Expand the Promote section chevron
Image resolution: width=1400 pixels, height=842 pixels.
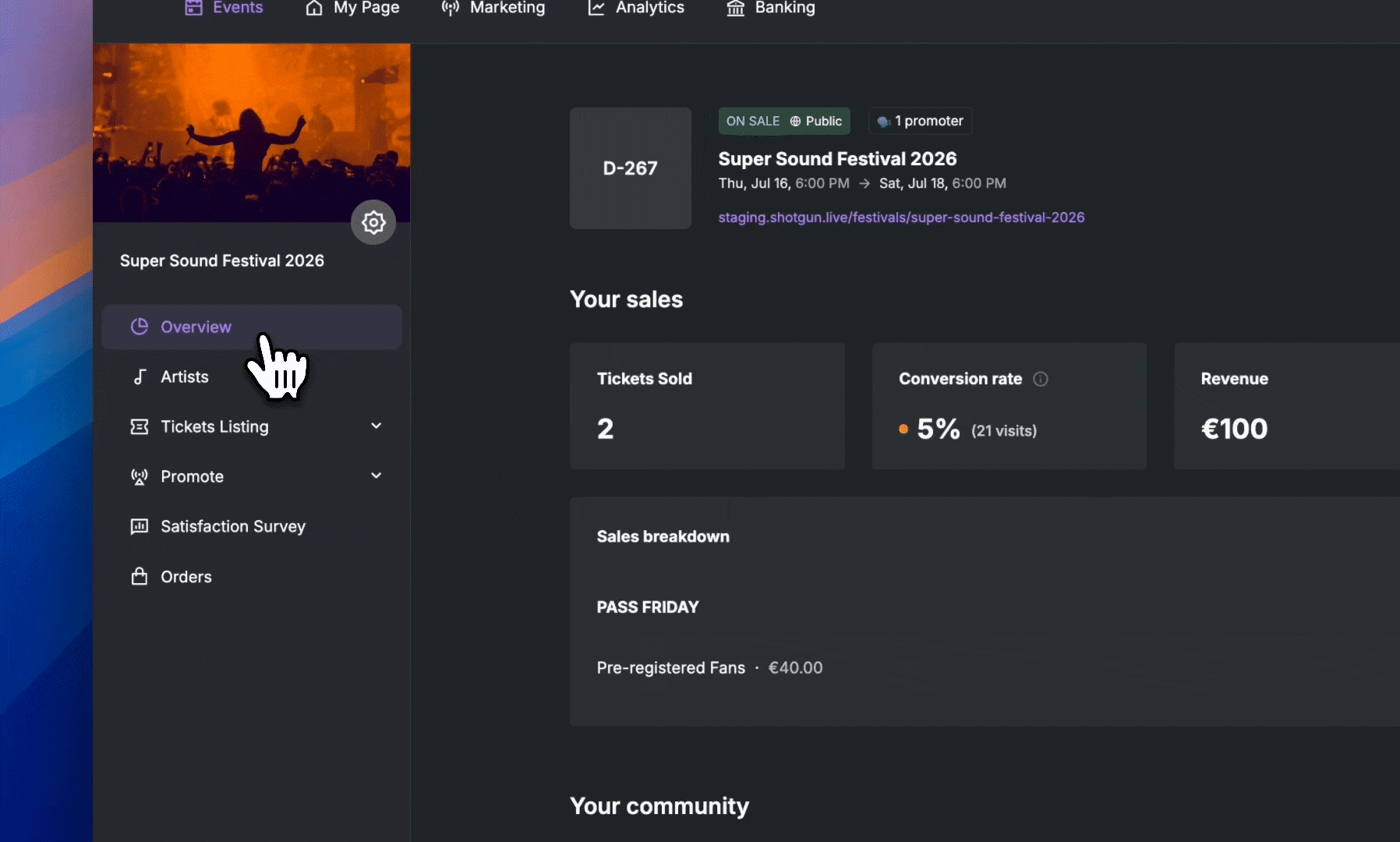[377, 476]
